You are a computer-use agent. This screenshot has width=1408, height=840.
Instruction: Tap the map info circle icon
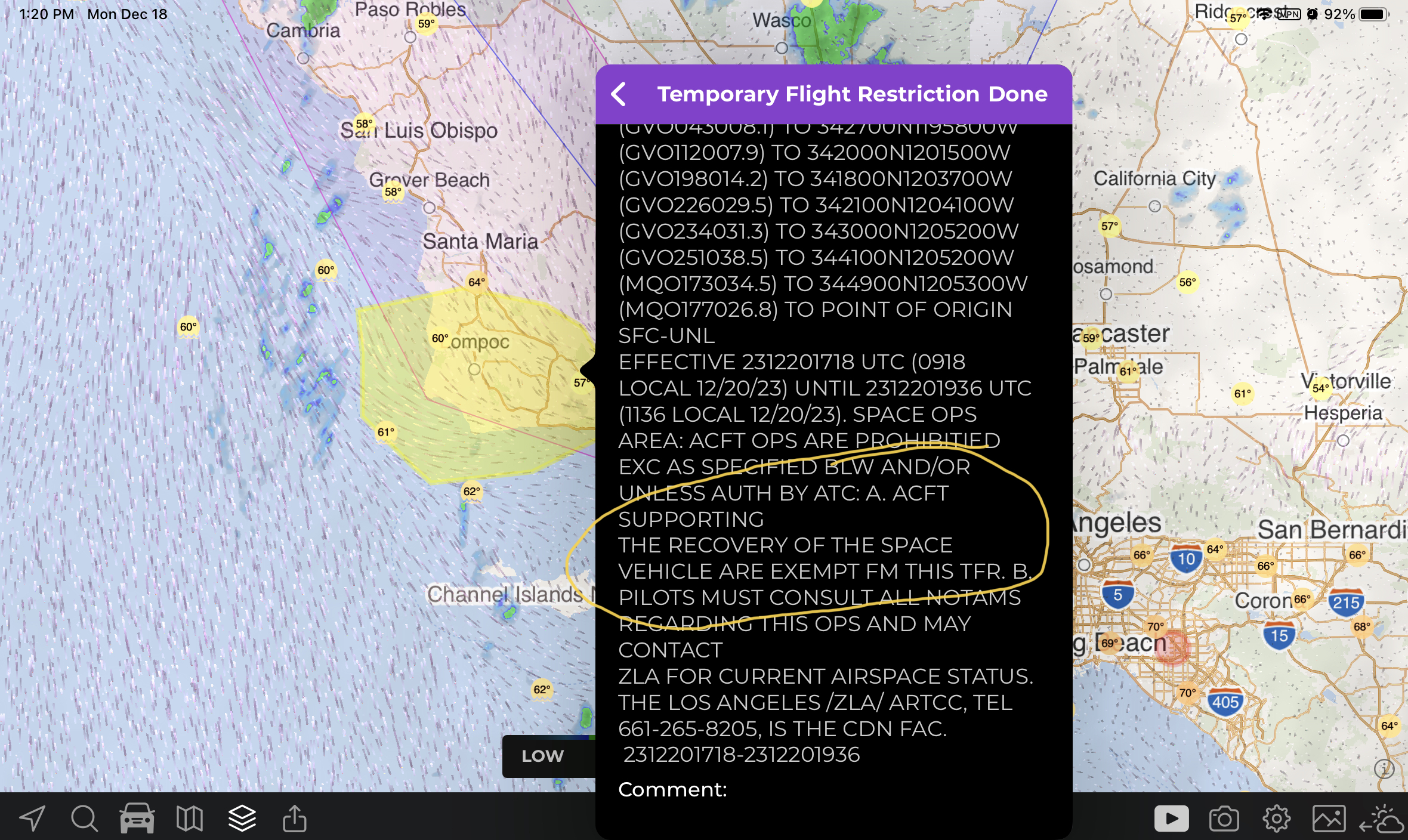tap(1384, 768)
